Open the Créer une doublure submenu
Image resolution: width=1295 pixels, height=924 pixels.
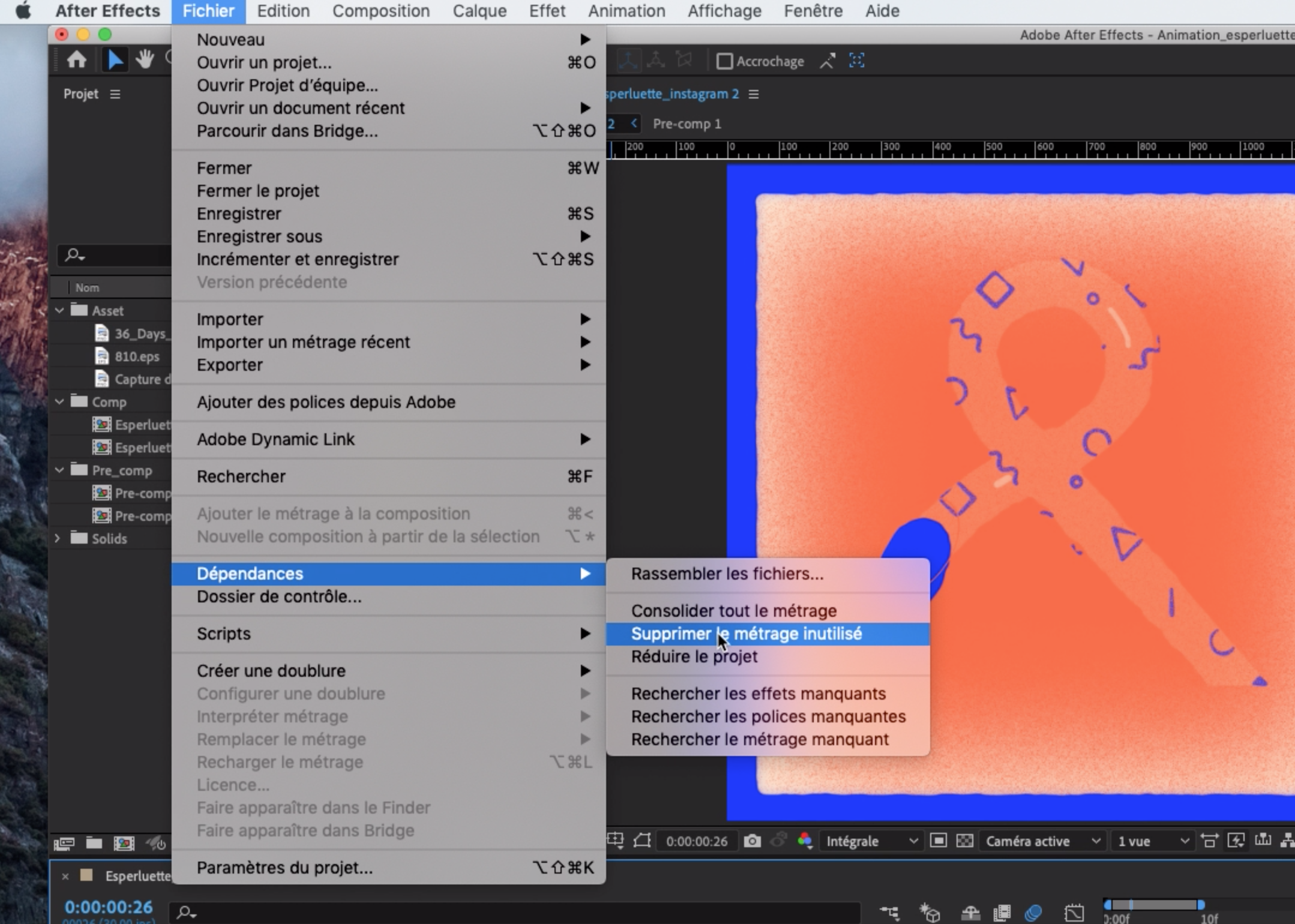coord(388,671)
